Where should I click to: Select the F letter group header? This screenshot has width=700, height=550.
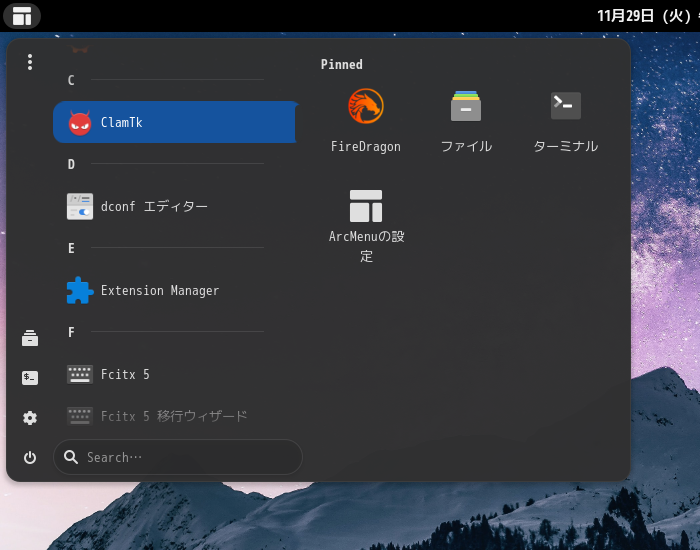point(71,332)
